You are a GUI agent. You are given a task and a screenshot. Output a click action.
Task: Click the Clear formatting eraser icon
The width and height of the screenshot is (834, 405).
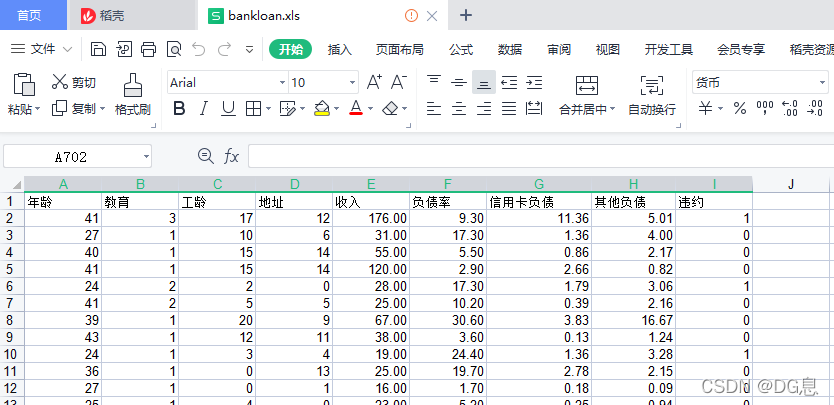(390, 109)
